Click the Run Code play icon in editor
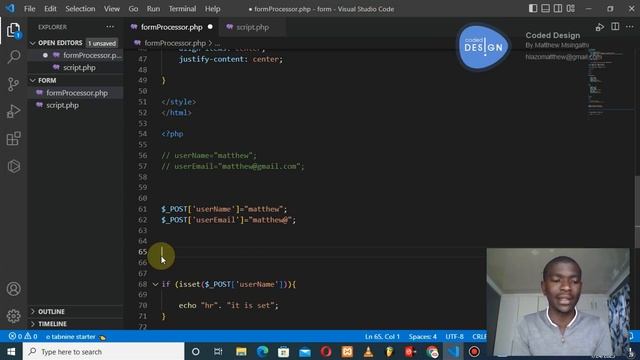Viewport: 640px width, 360px height. point(600,27)
